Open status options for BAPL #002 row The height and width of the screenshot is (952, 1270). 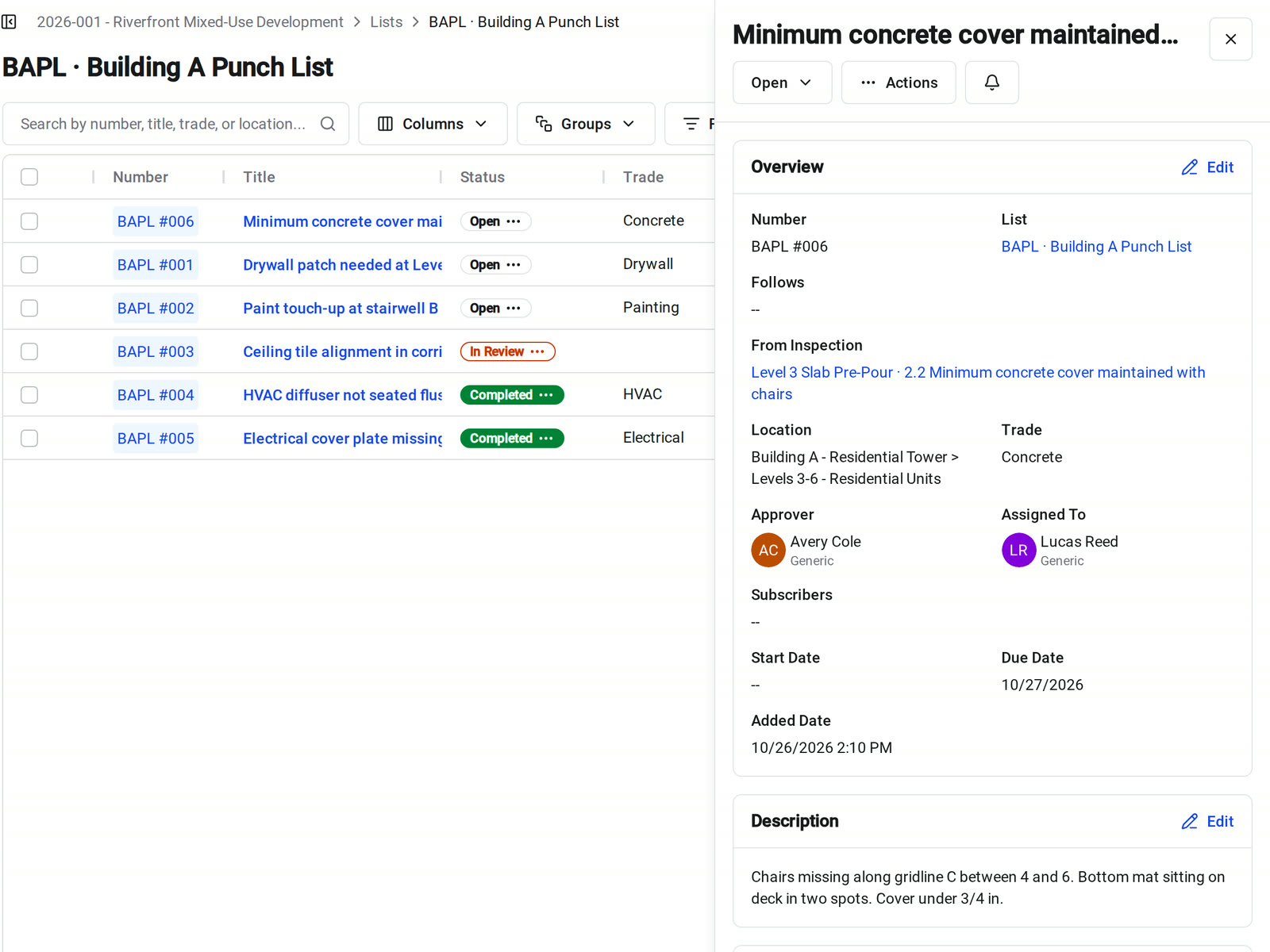514,309
